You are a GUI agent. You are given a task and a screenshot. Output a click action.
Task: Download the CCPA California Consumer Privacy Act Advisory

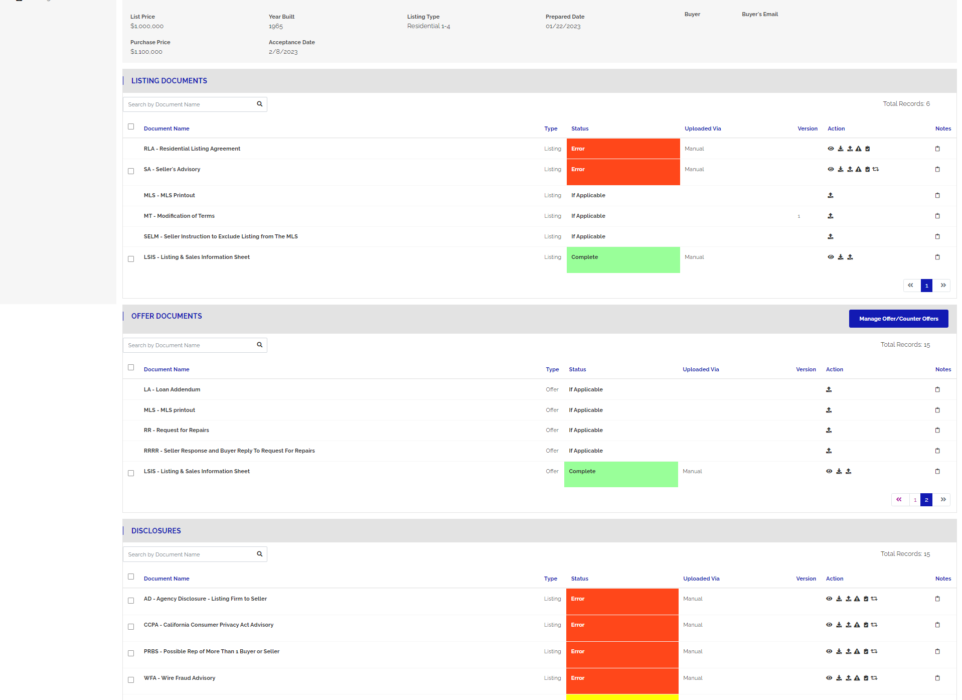838,625
